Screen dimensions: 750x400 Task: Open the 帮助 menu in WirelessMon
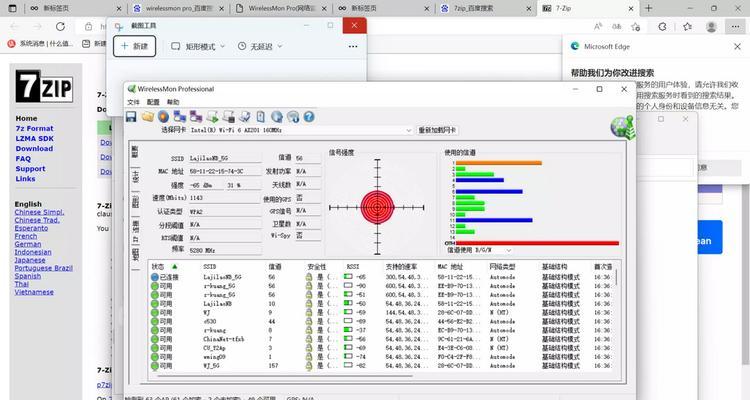[173, 102]
